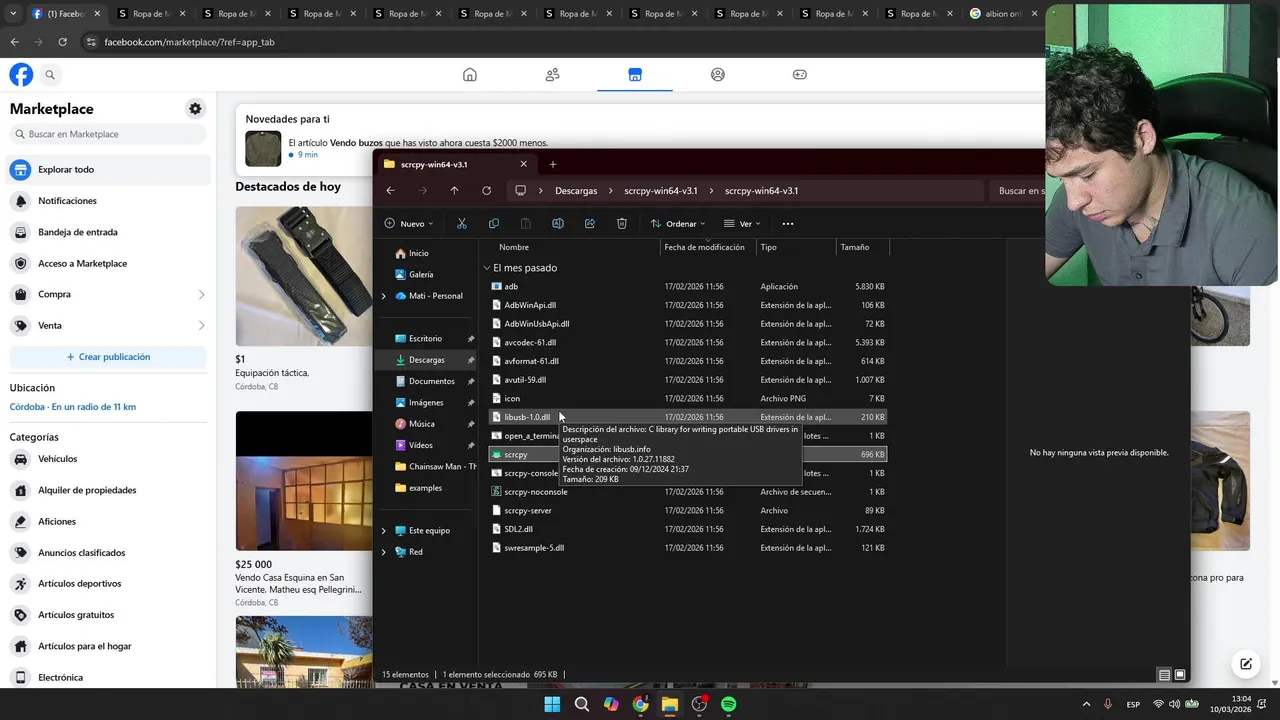Show hidden system tray icons
The width and height of the screenshot is (1280, 720).
tap(1087, 705)
